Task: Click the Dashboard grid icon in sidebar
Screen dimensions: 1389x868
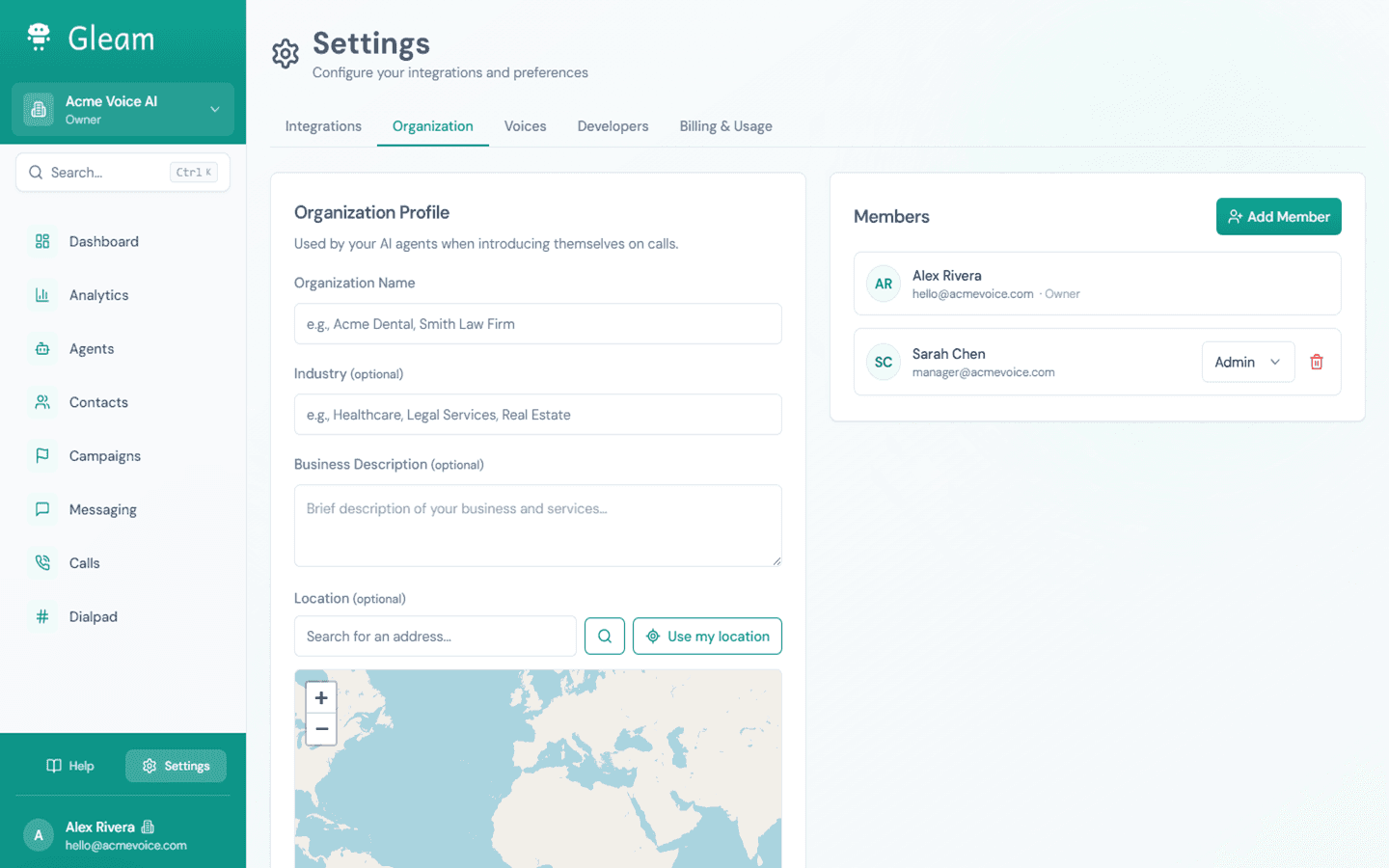Action: point(42,241)
